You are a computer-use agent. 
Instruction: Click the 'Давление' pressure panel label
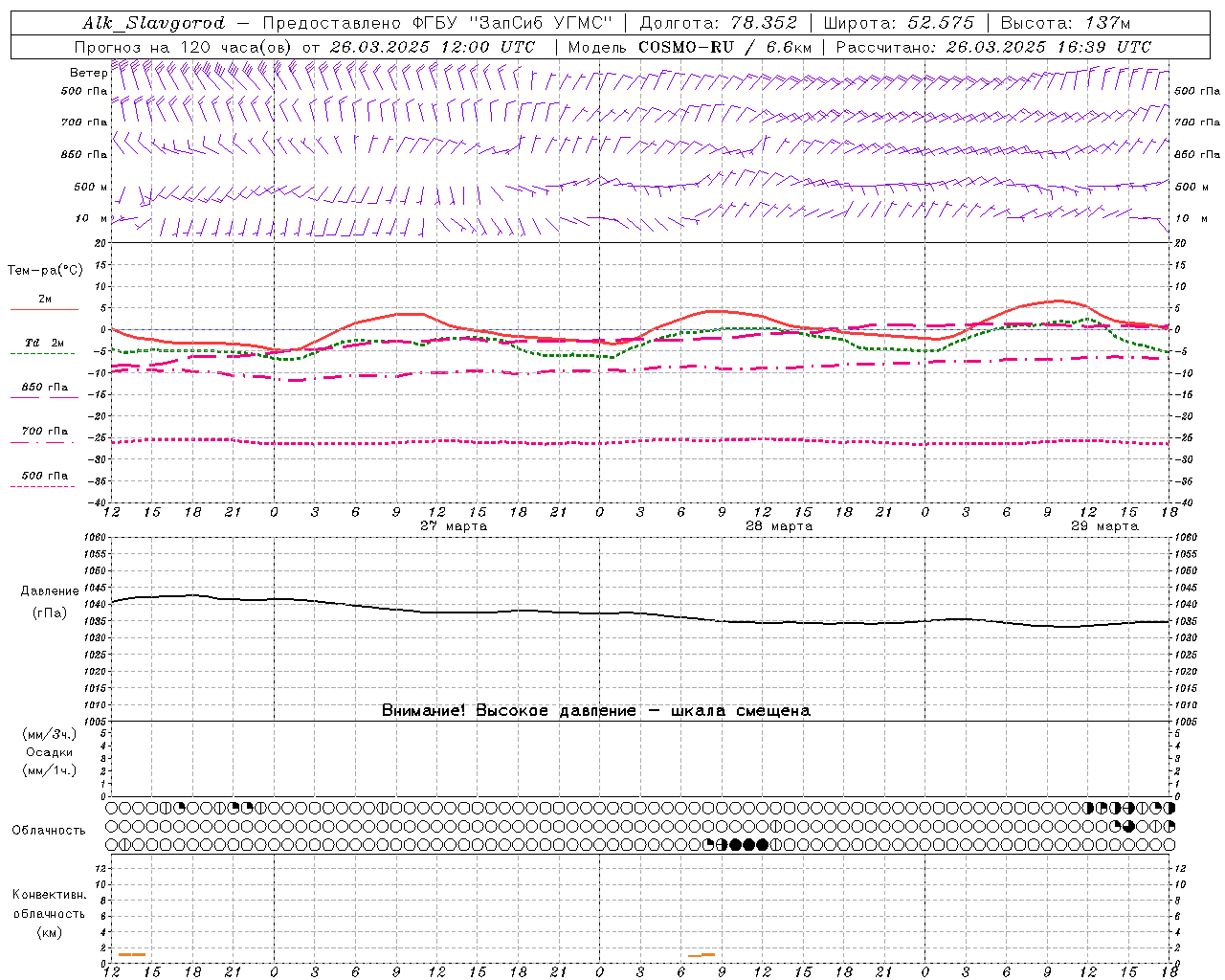pos(50,591)
